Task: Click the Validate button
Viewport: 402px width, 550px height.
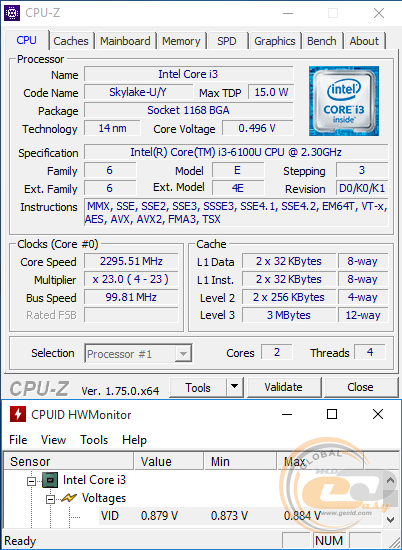Action: click(x=283, y=387)
